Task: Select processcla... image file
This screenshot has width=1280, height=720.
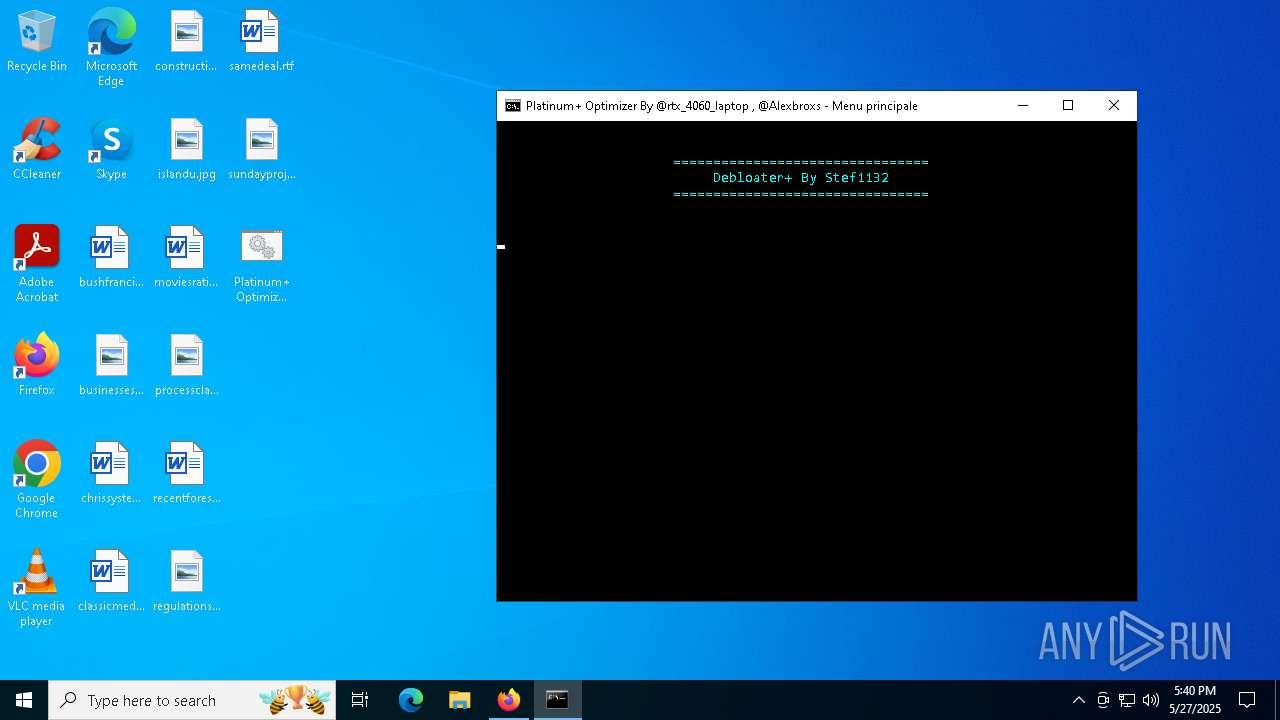Action: click(186, 366)
